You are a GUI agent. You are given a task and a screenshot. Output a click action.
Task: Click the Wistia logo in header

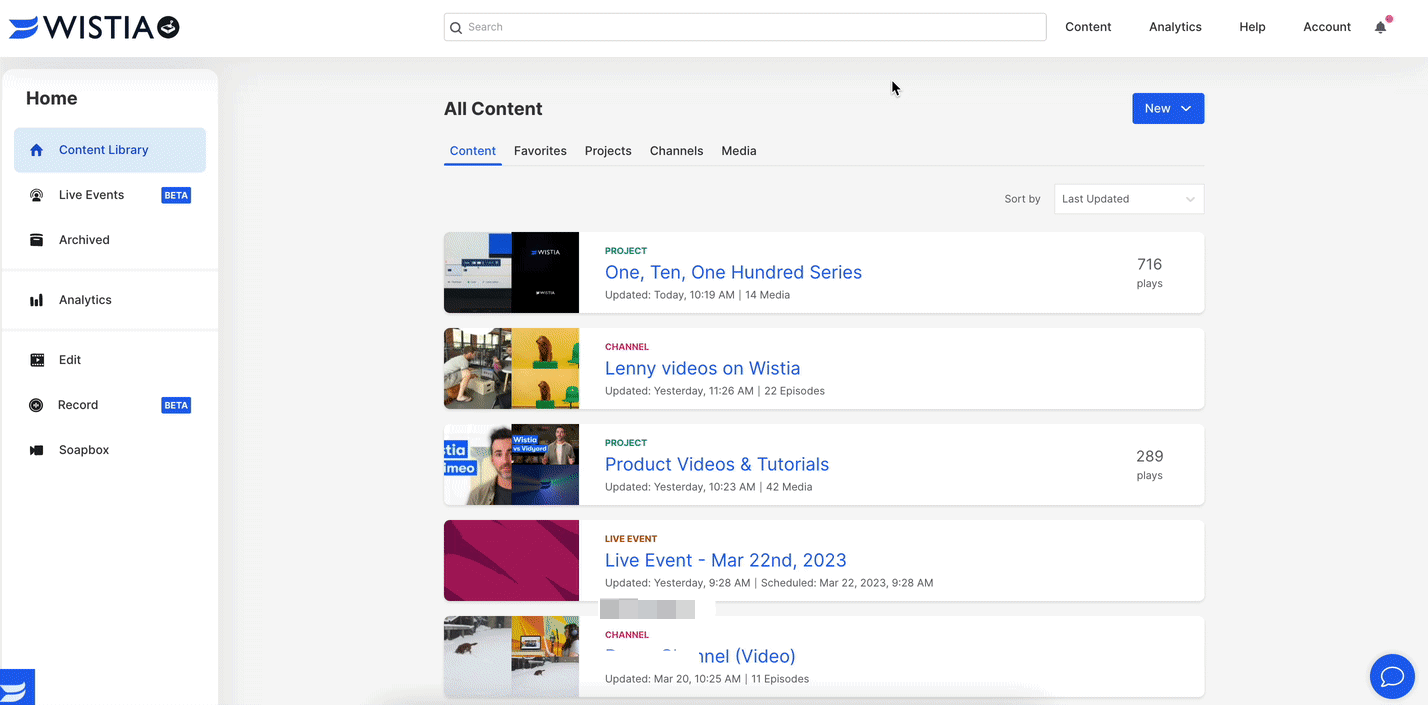(x=94, y=27)
